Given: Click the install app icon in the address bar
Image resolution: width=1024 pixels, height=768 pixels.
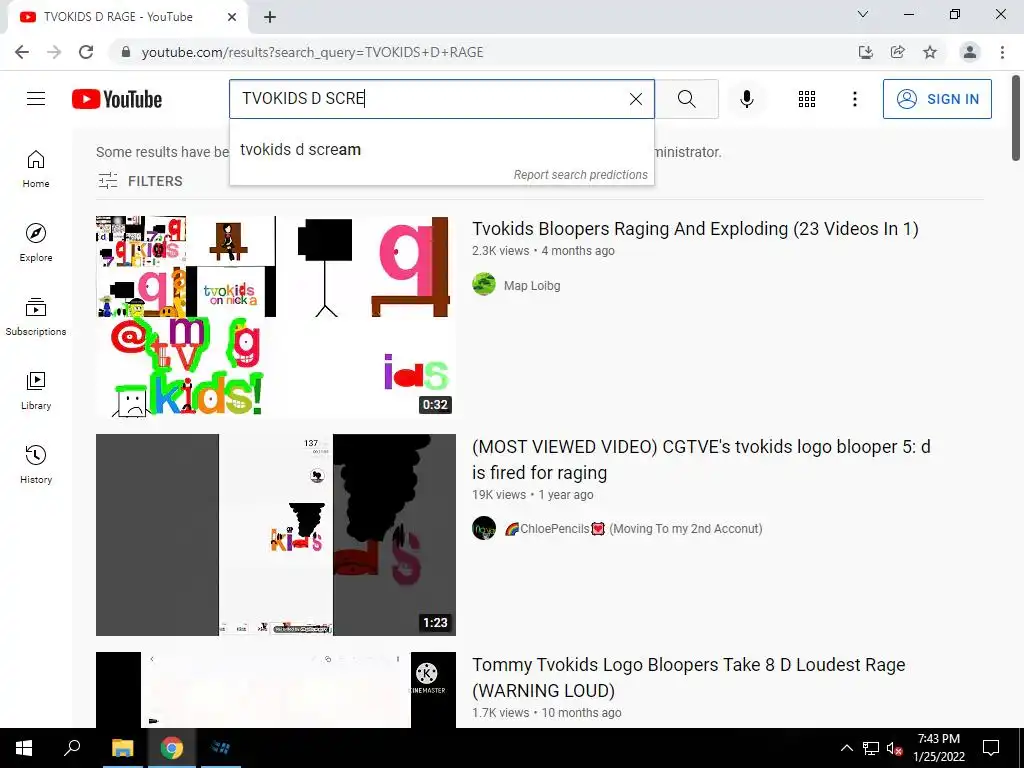Looking at the screenshot, I should [x=865, y=52].
